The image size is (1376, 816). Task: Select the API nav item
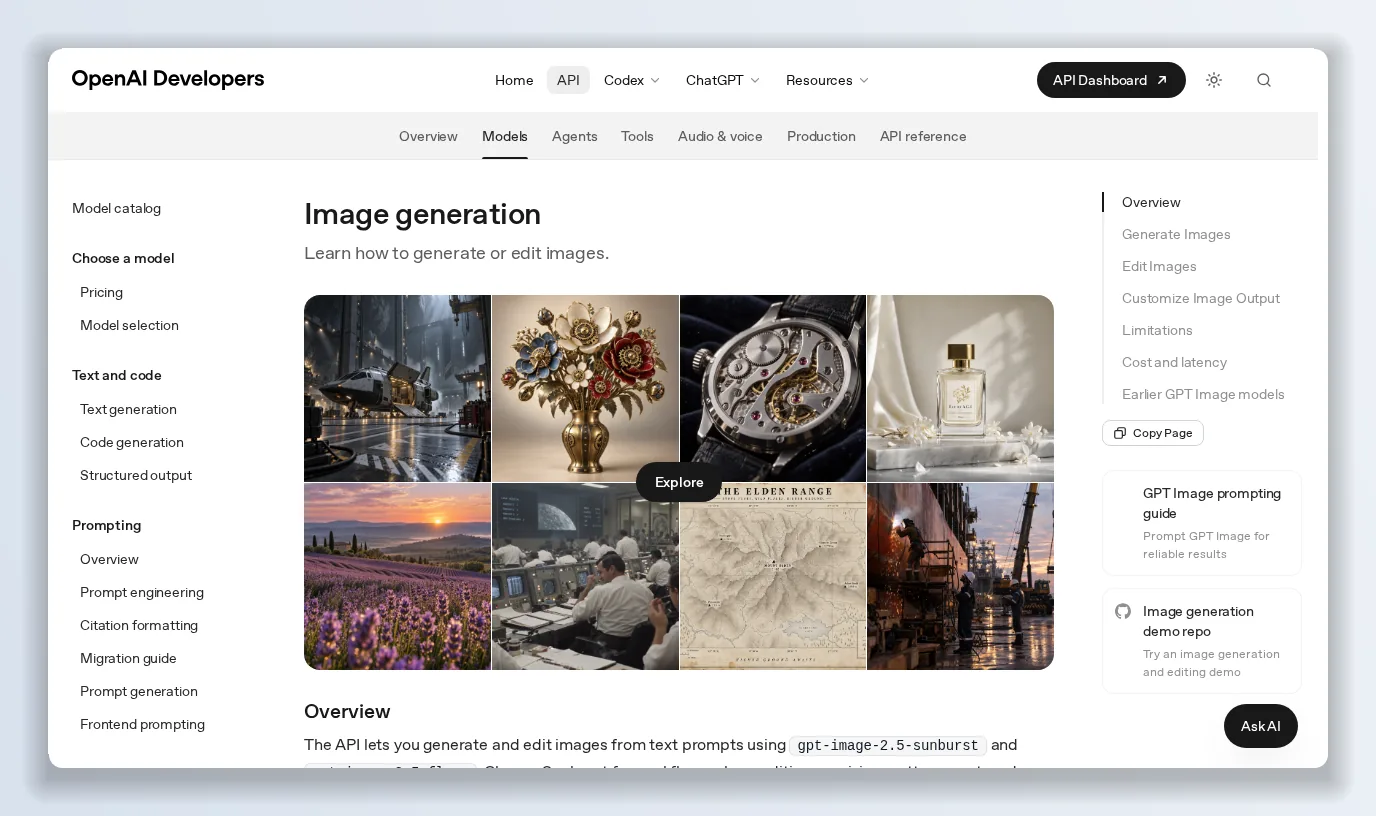(x=568, y=80)
